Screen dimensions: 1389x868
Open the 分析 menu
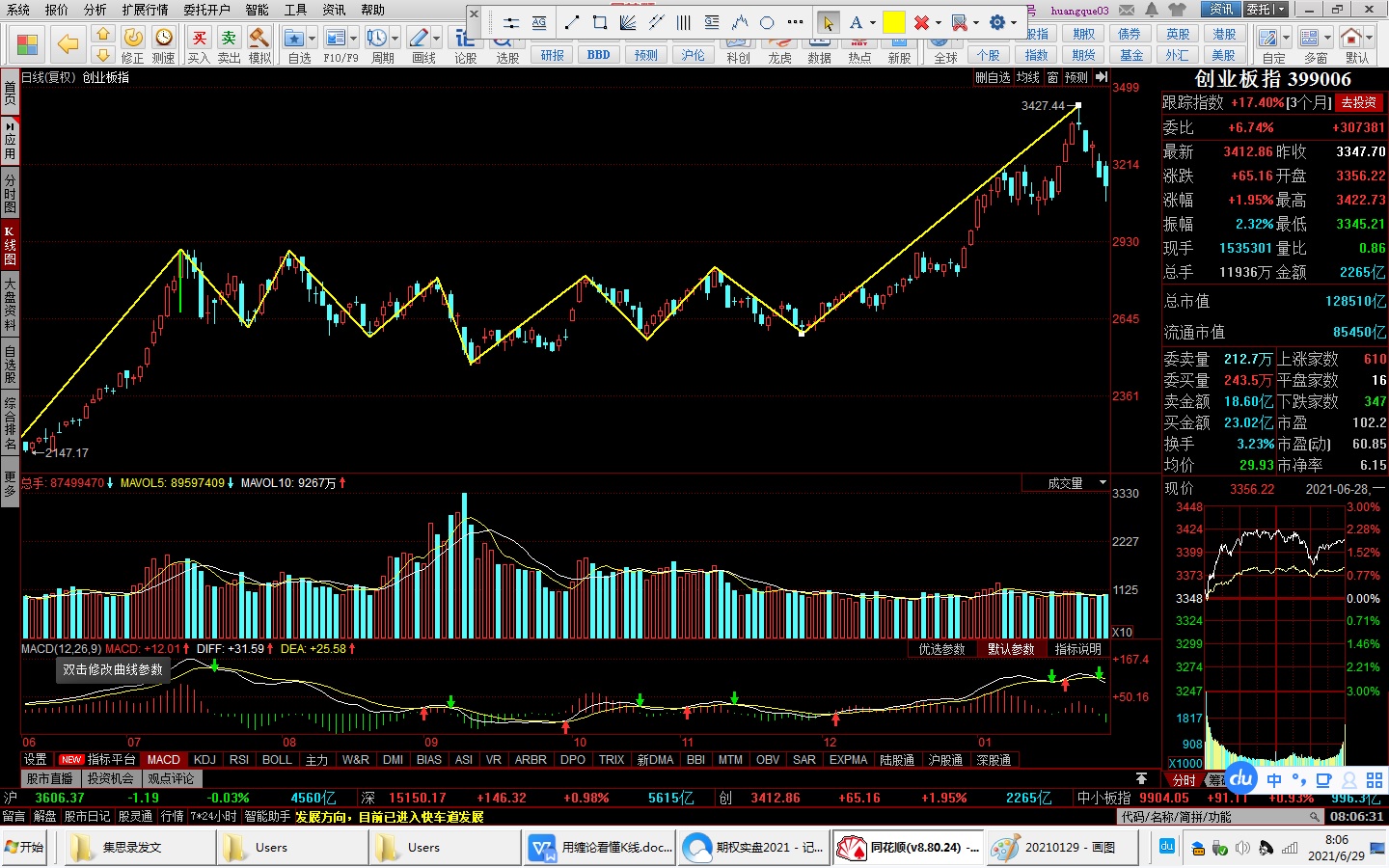[95, 10]
